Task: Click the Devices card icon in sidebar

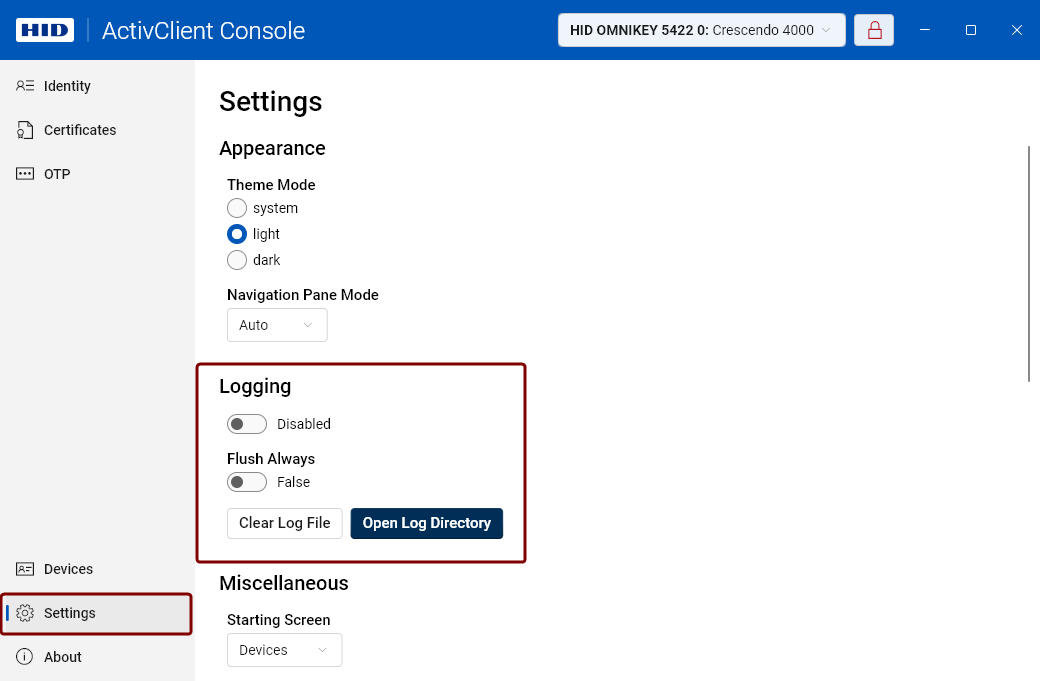Action: tap(25, 569)
